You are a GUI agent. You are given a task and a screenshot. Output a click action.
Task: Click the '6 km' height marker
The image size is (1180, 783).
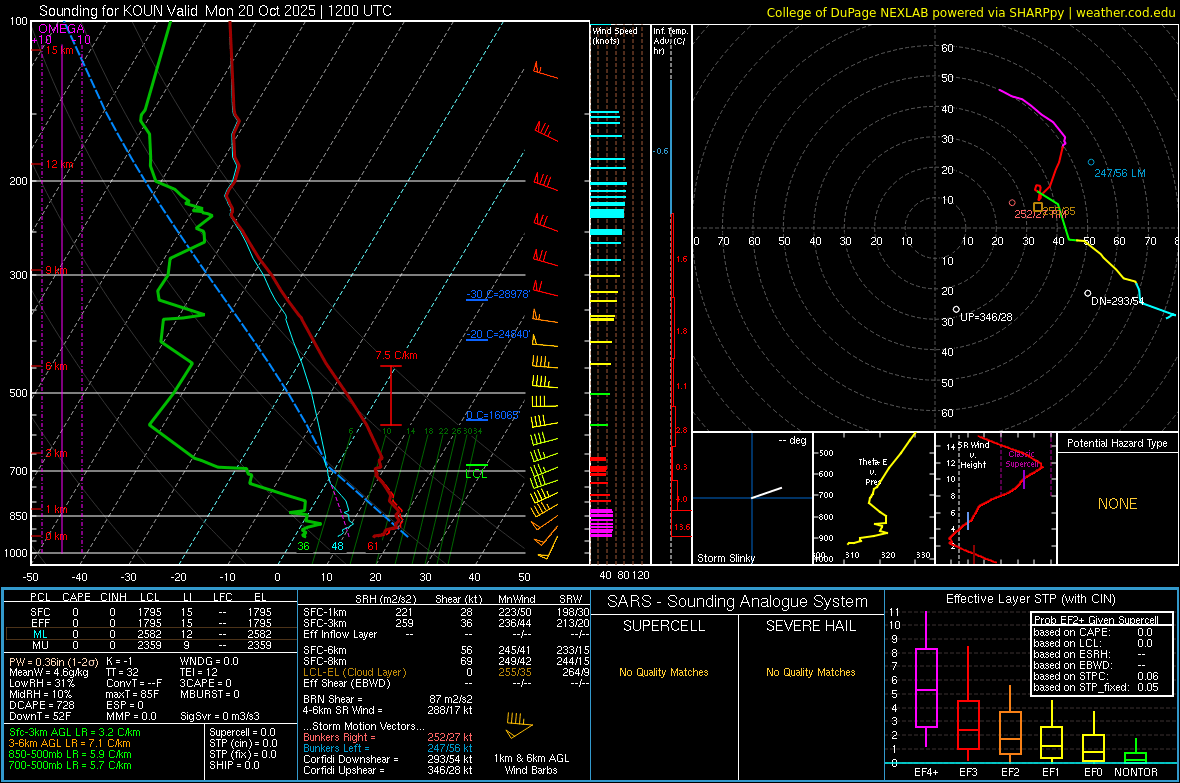point(56,366)
